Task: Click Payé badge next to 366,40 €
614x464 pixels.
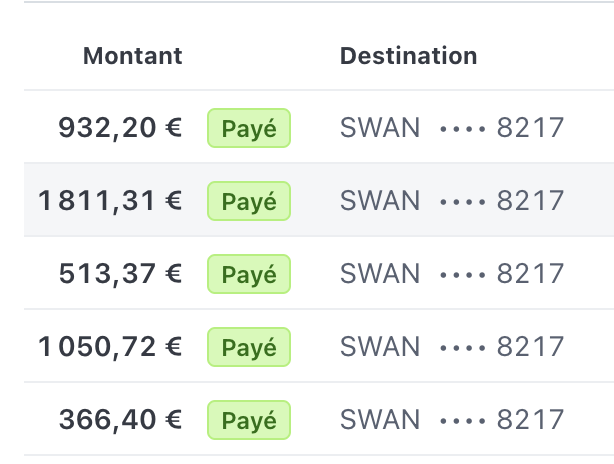Action: [248, 420]
